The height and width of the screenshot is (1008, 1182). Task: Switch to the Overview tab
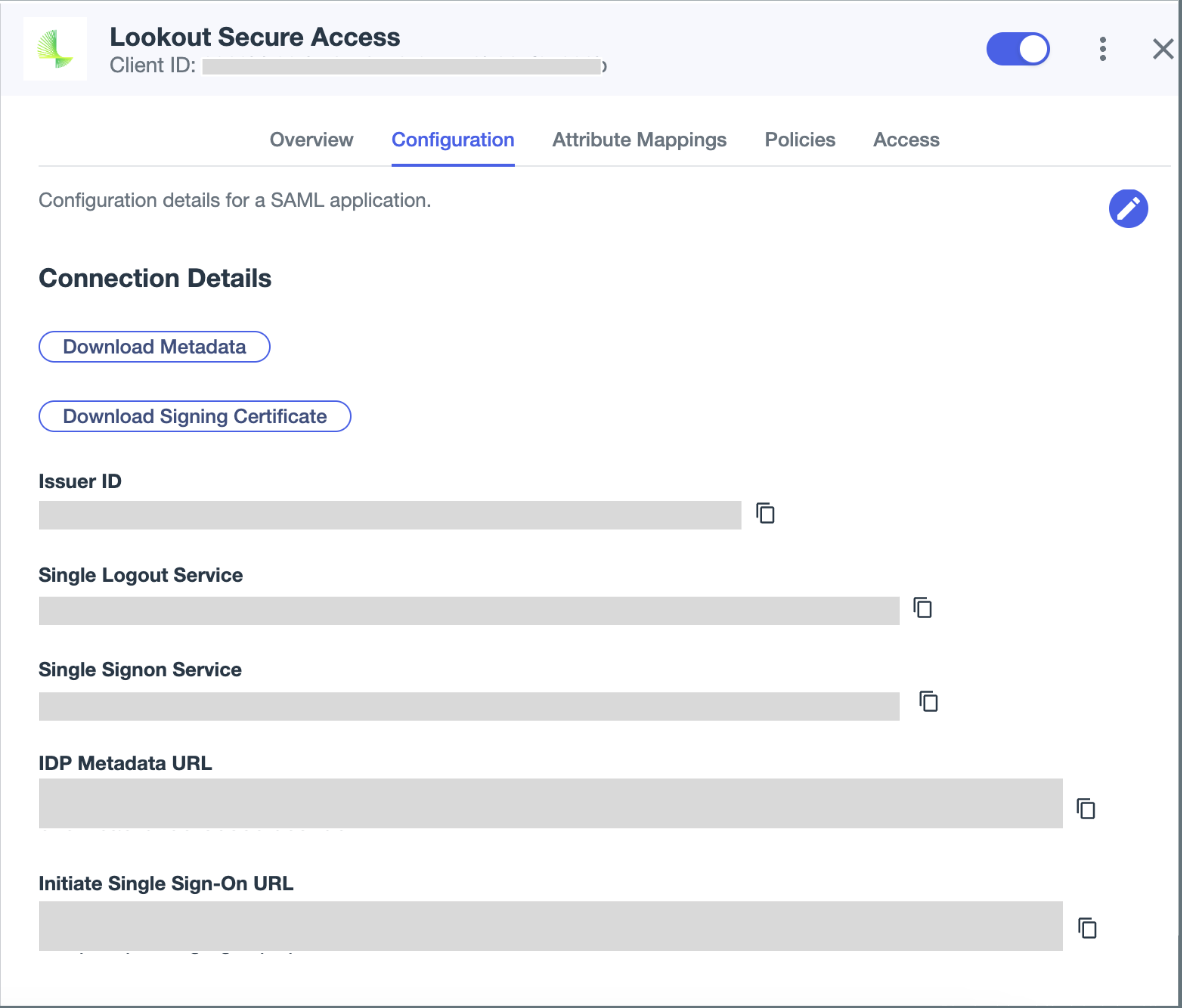pyautogui.click(x=311, y=139)
